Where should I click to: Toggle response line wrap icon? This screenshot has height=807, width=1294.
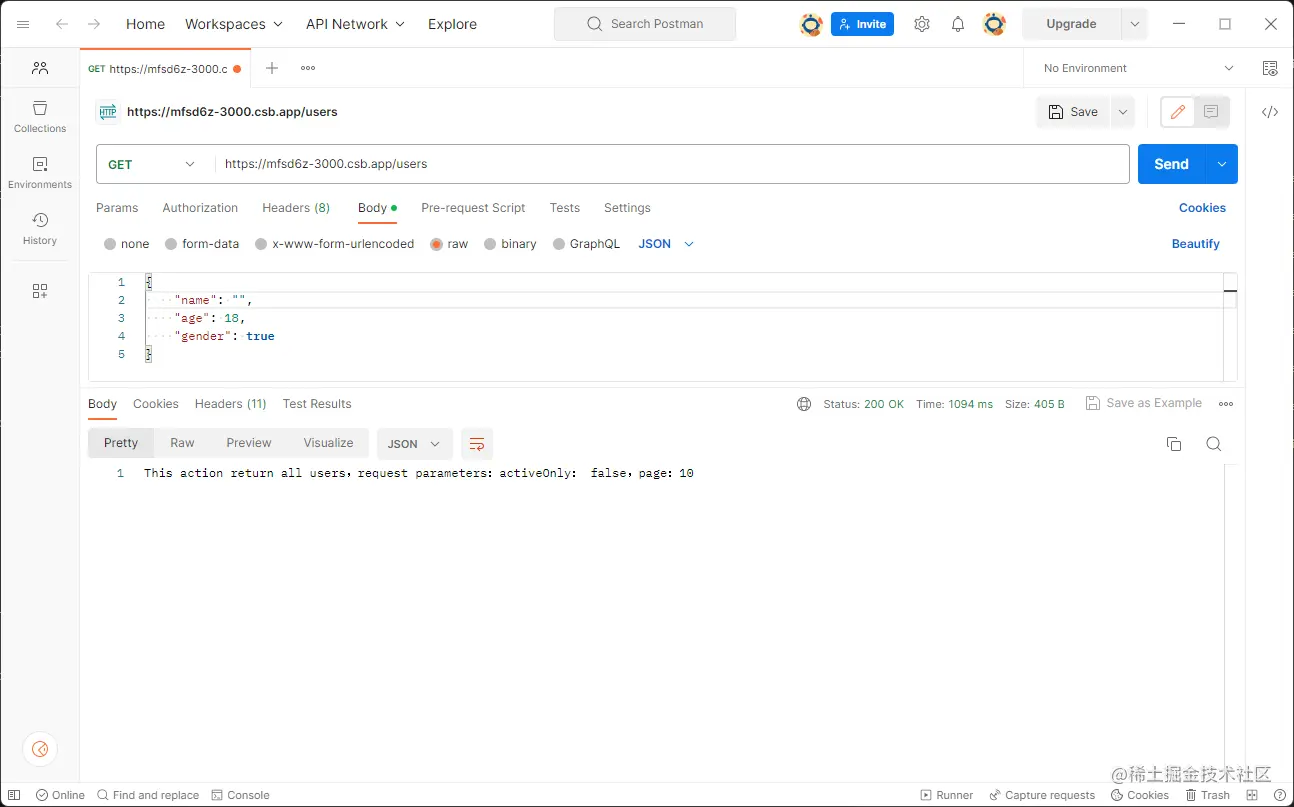point(477,444)
